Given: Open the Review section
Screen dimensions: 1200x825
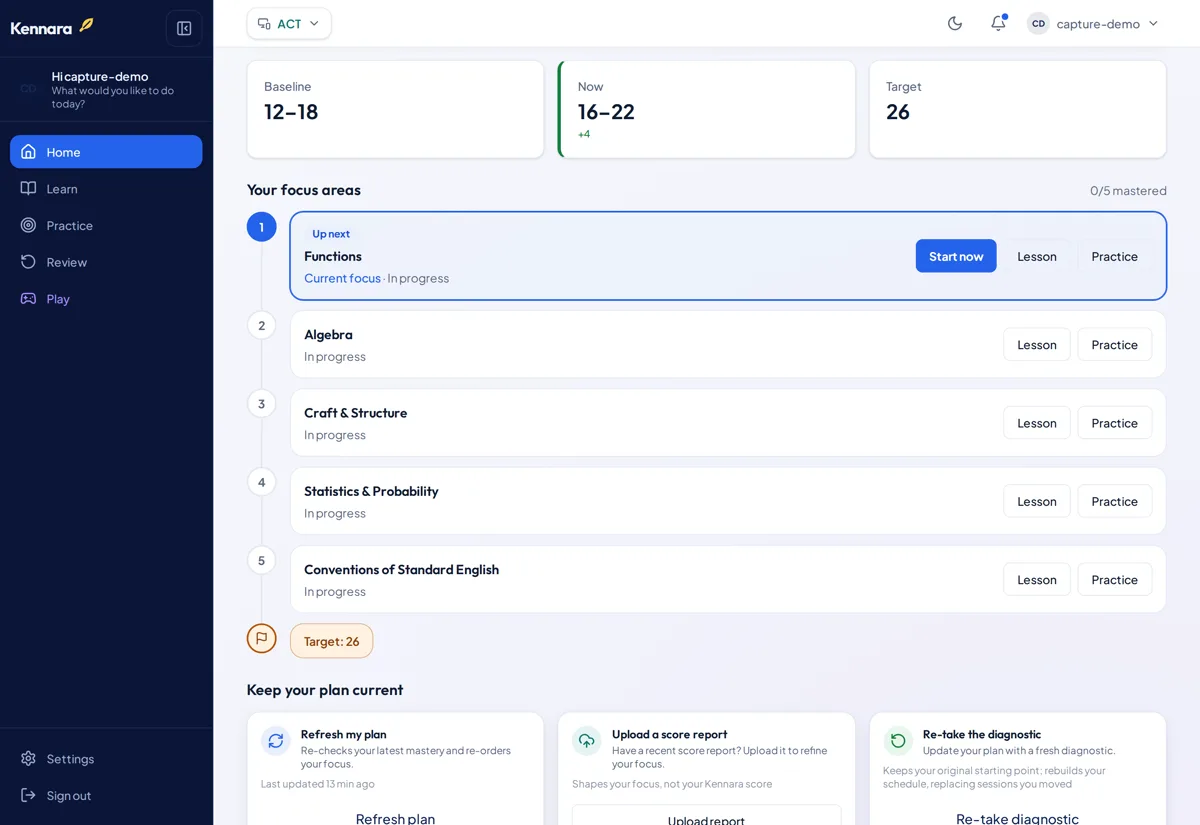Looking at the screenshot, I should coord(106,262).
